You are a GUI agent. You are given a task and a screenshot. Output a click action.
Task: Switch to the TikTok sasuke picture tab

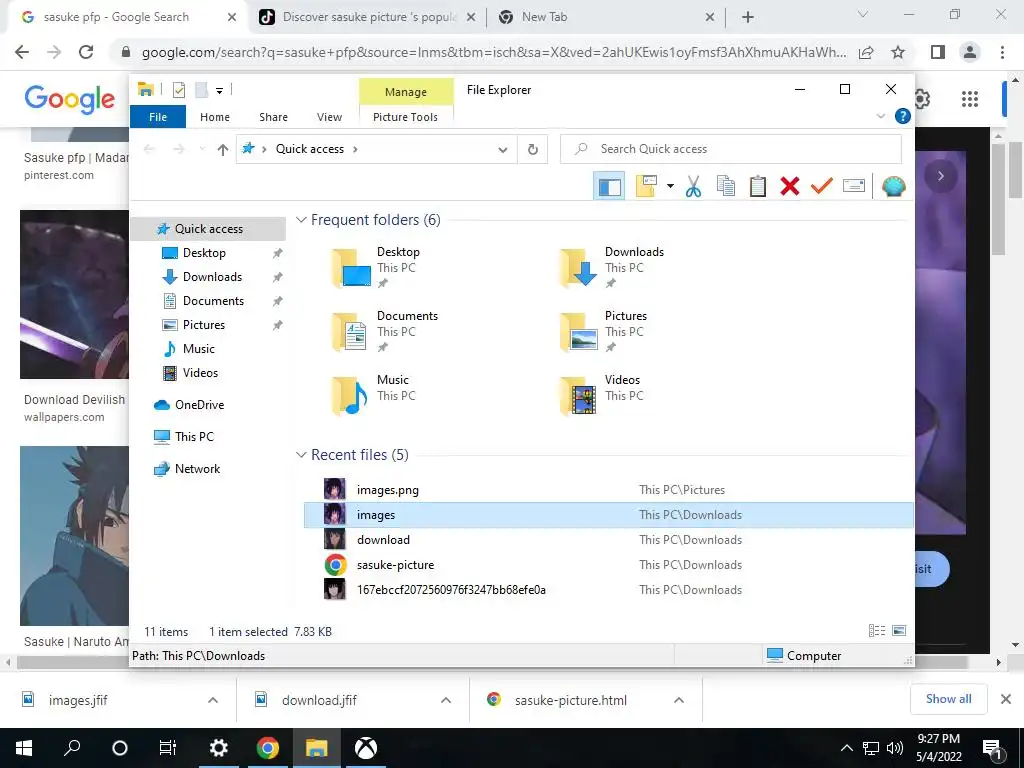pyautogui.click(x=366, y=17)
